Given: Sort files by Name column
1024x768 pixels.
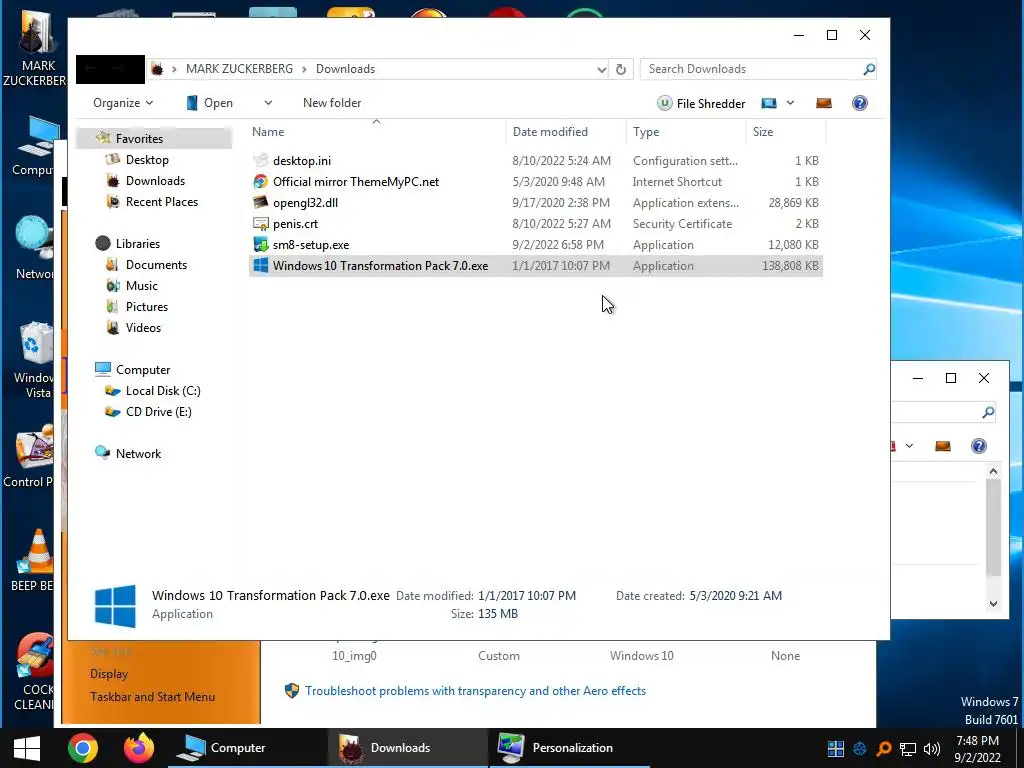Looking at the screenshot, I should coord(376,132).
